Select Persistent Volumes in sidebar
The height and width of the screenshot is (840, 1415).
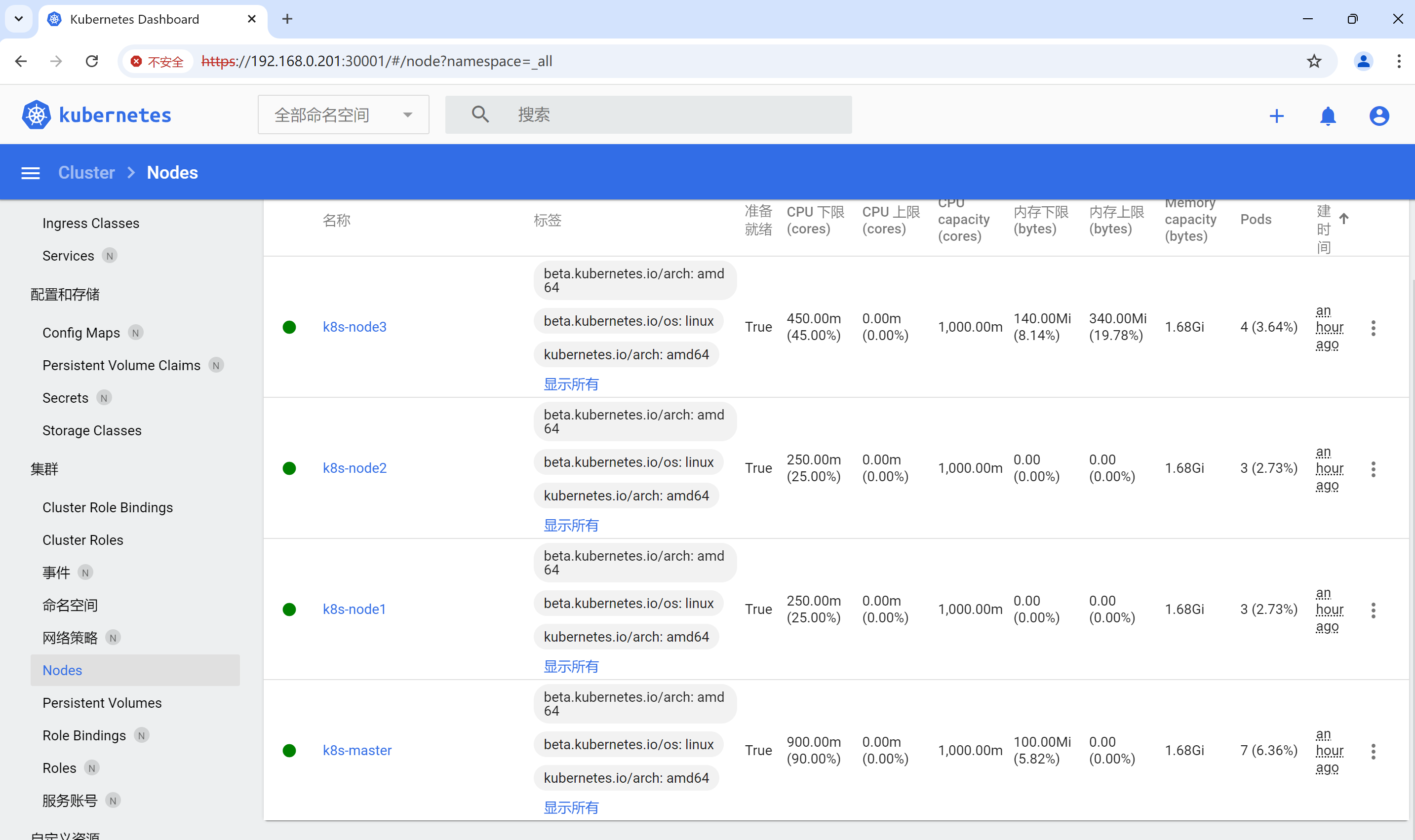(x=102, y=702)
